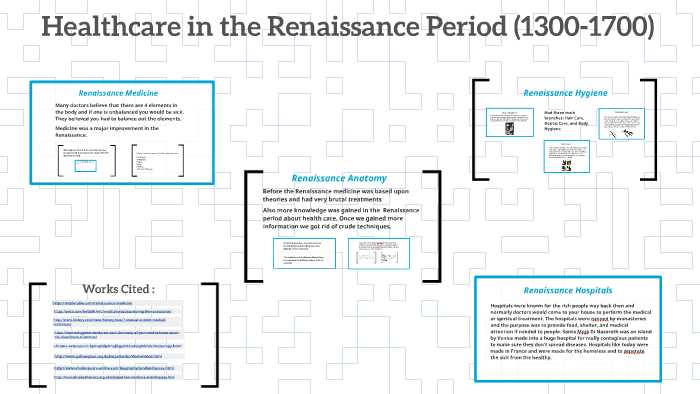Image resolution: width=700 pixels, height=394 pixels.
Task: Select the 'Renaissance Hospitals' heading
Action: pyautogui.click(x=568, y=290)
